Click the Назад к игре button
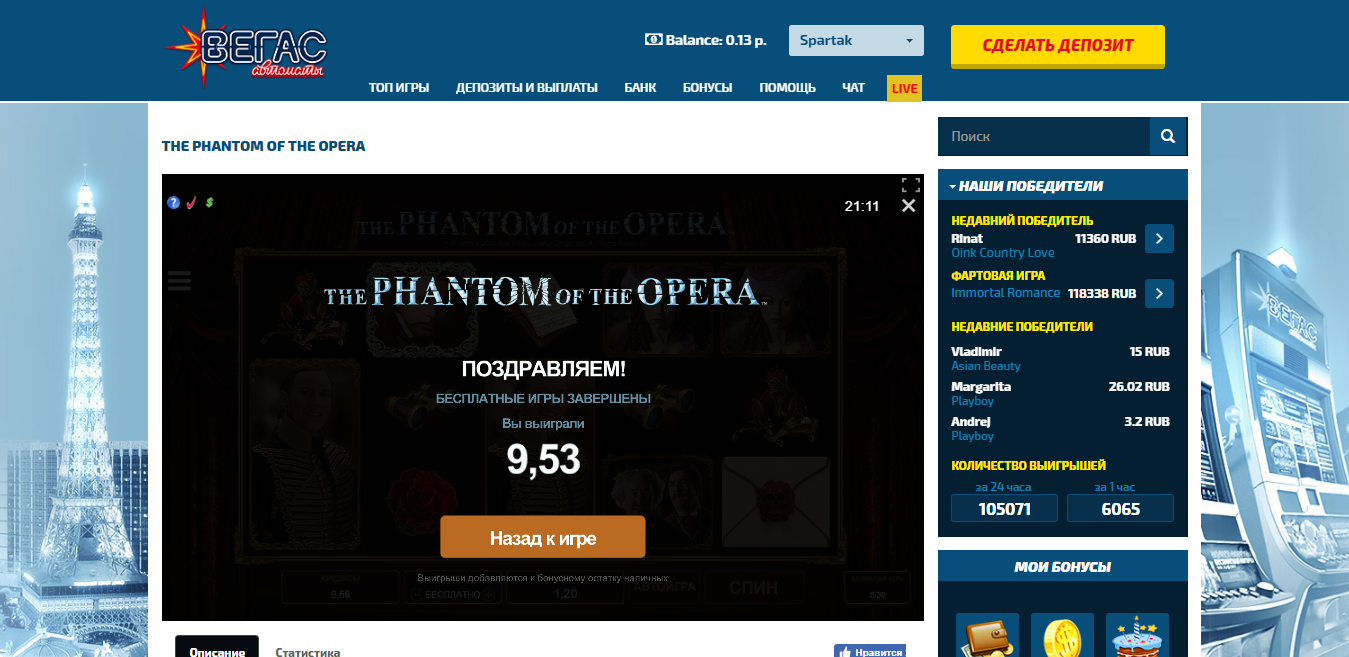 pos(543,537)
